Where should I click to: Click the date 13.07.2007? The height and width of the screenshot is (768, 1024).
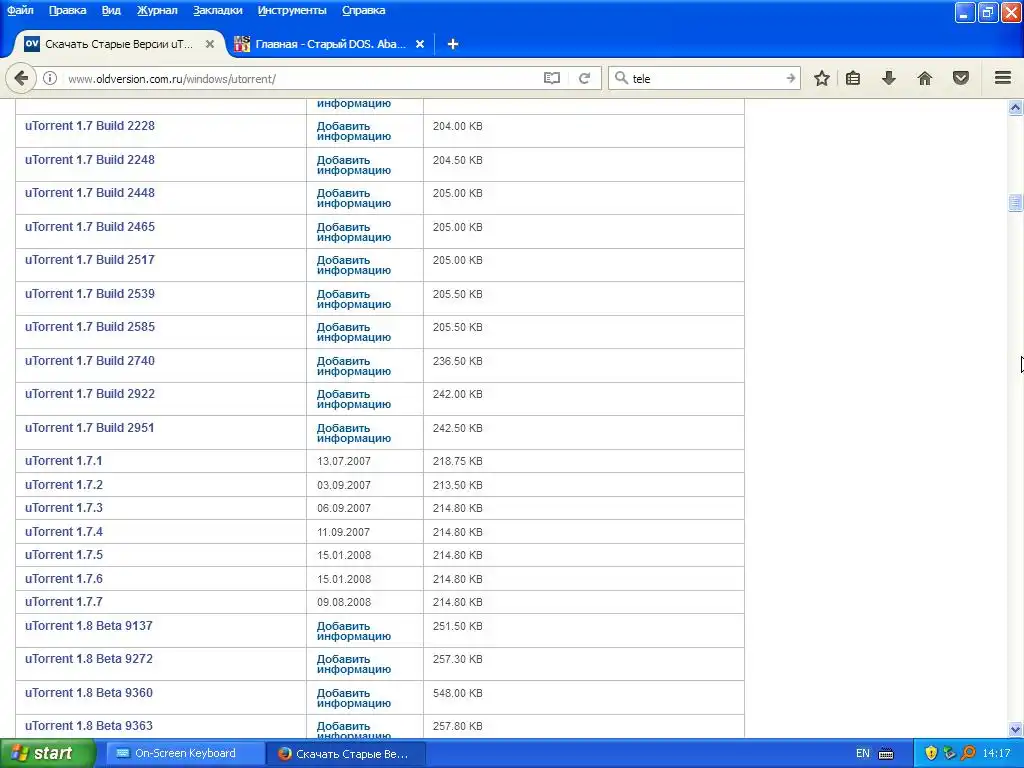[x=344, y=461]
